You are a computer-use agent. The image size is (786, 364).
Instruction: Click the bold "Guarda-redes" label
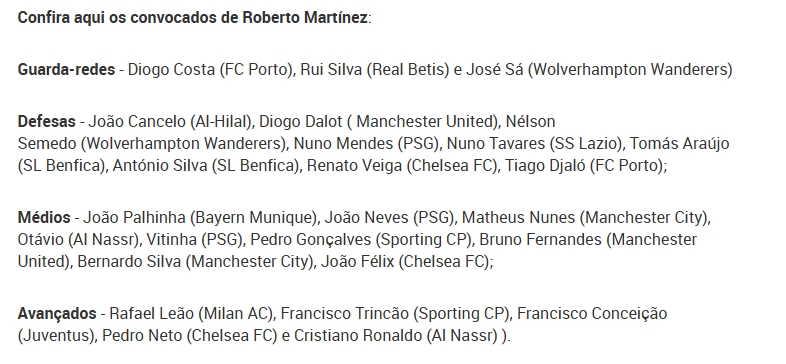66,69
